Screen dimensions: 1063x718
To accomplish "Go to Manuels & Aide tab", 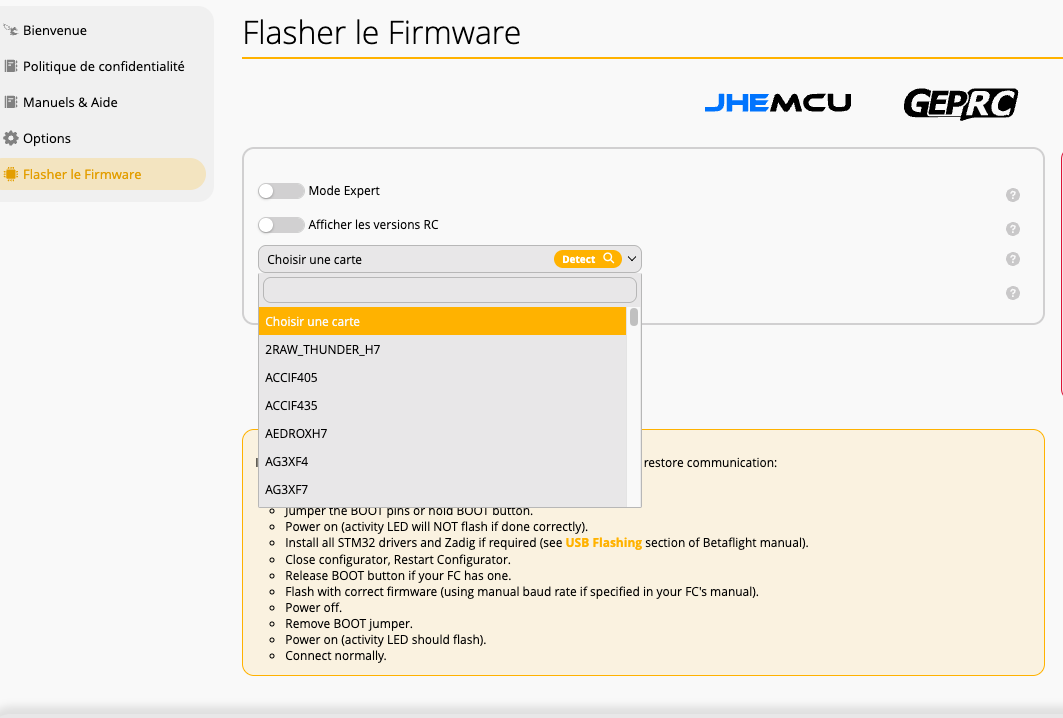I will click(x=70, y=102).
